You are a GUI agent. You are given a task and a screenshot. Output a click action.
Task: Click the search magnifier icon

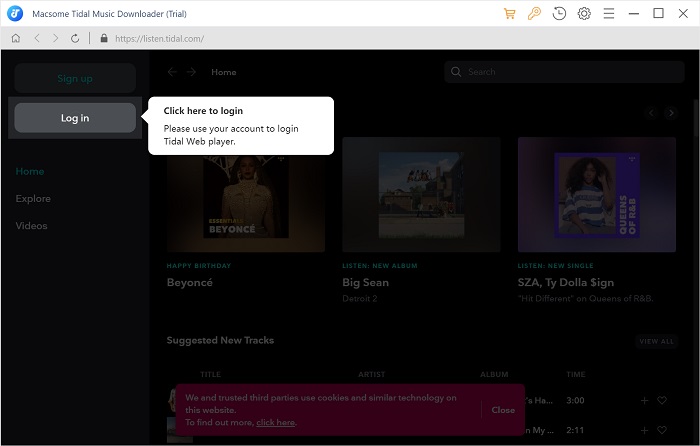(x=456, y=72)
